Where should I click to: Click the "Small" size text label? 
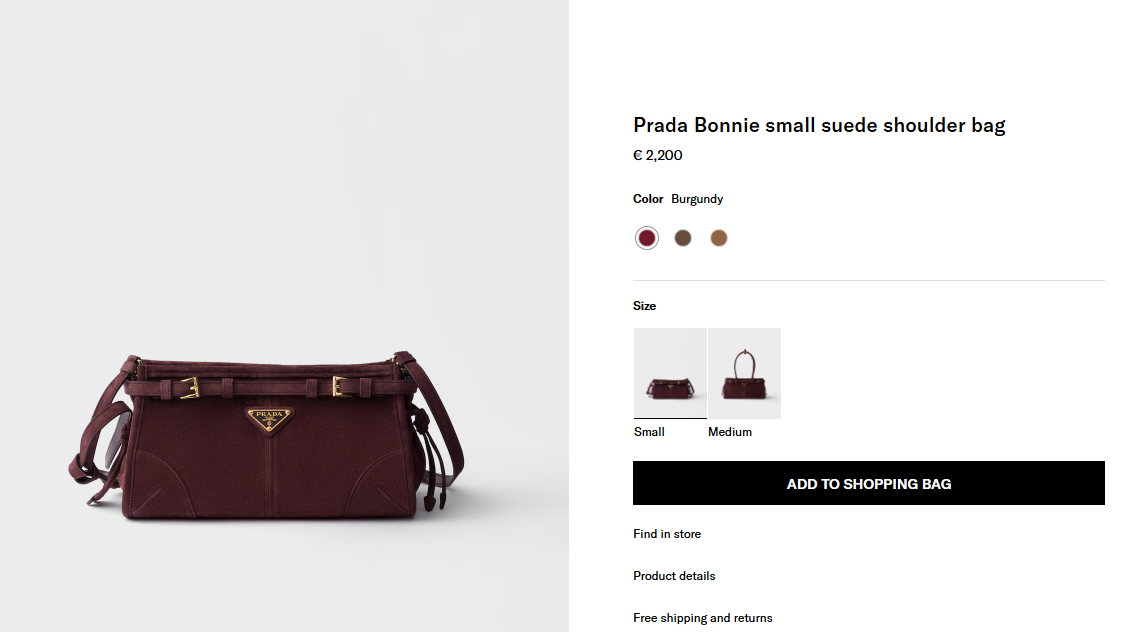(x=649, y=432)
